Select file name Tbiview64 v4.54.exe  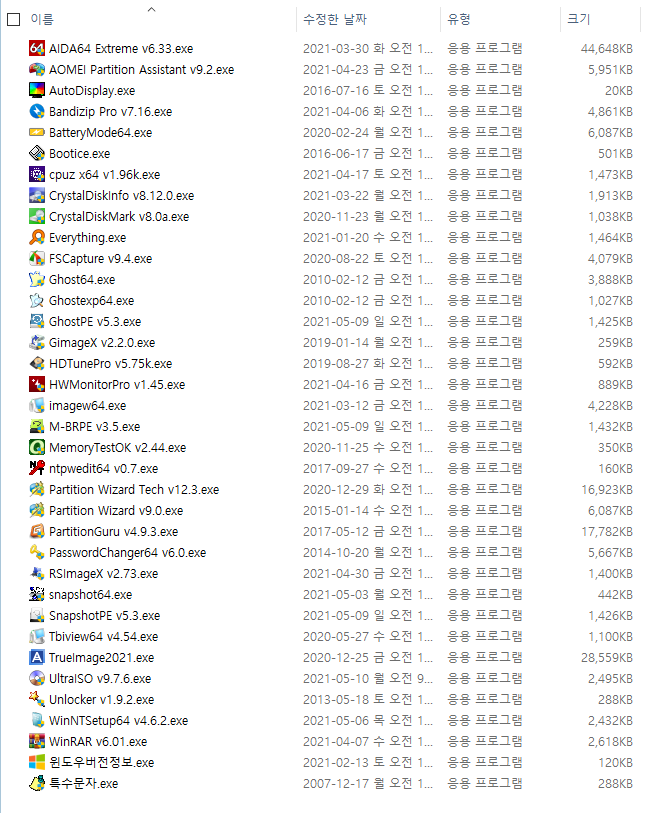click(x=104, y=637)
